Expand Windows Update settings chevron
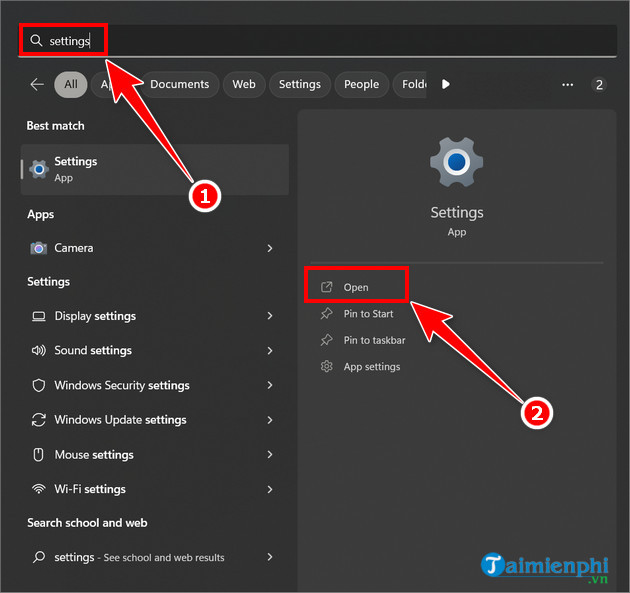This screenshot has width=630, height=593. coord(270,420)
